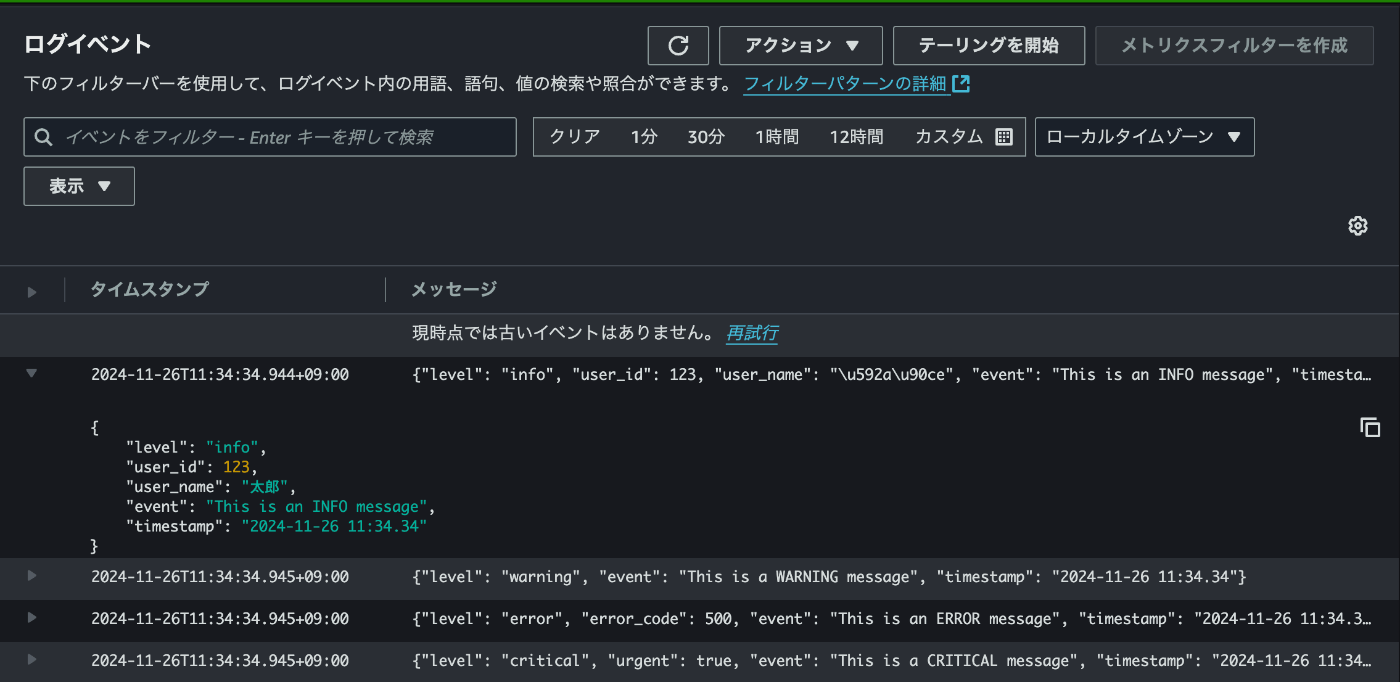Select the 12時間 time range
This screenshot has width=1400, height=682.
[856, 137]
